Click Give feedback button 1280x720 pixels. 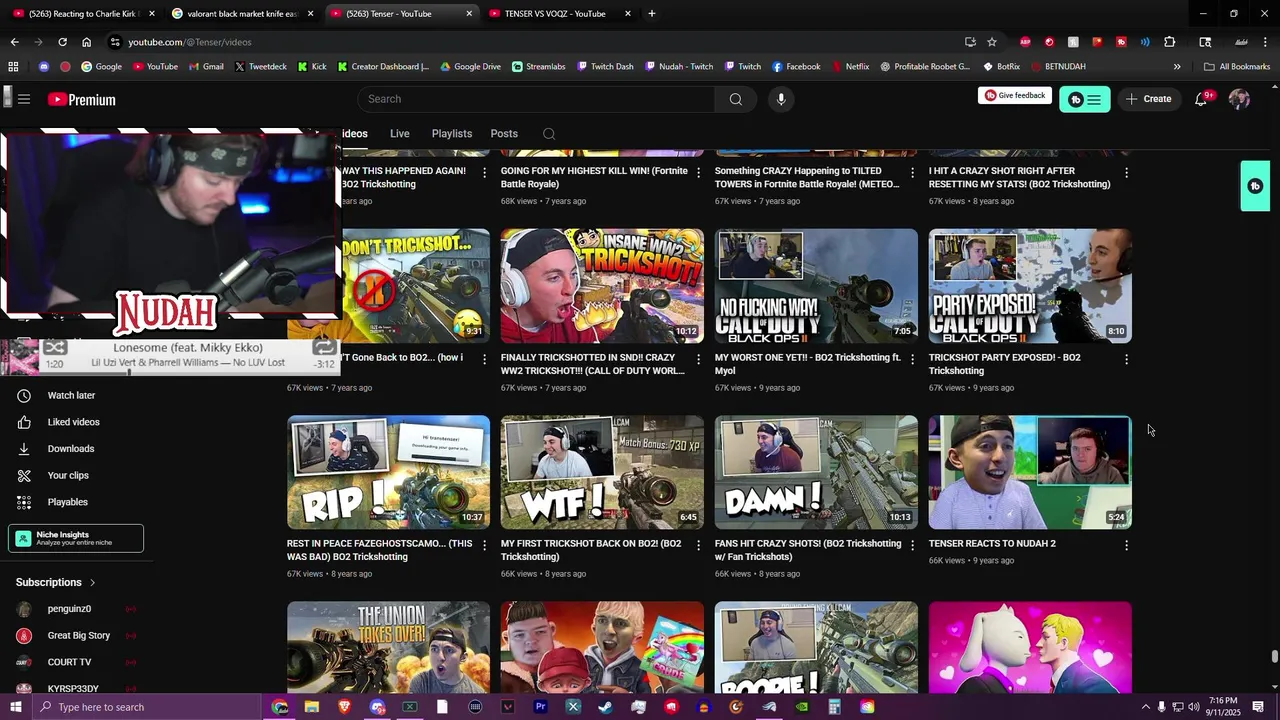tap(1014, 96)
